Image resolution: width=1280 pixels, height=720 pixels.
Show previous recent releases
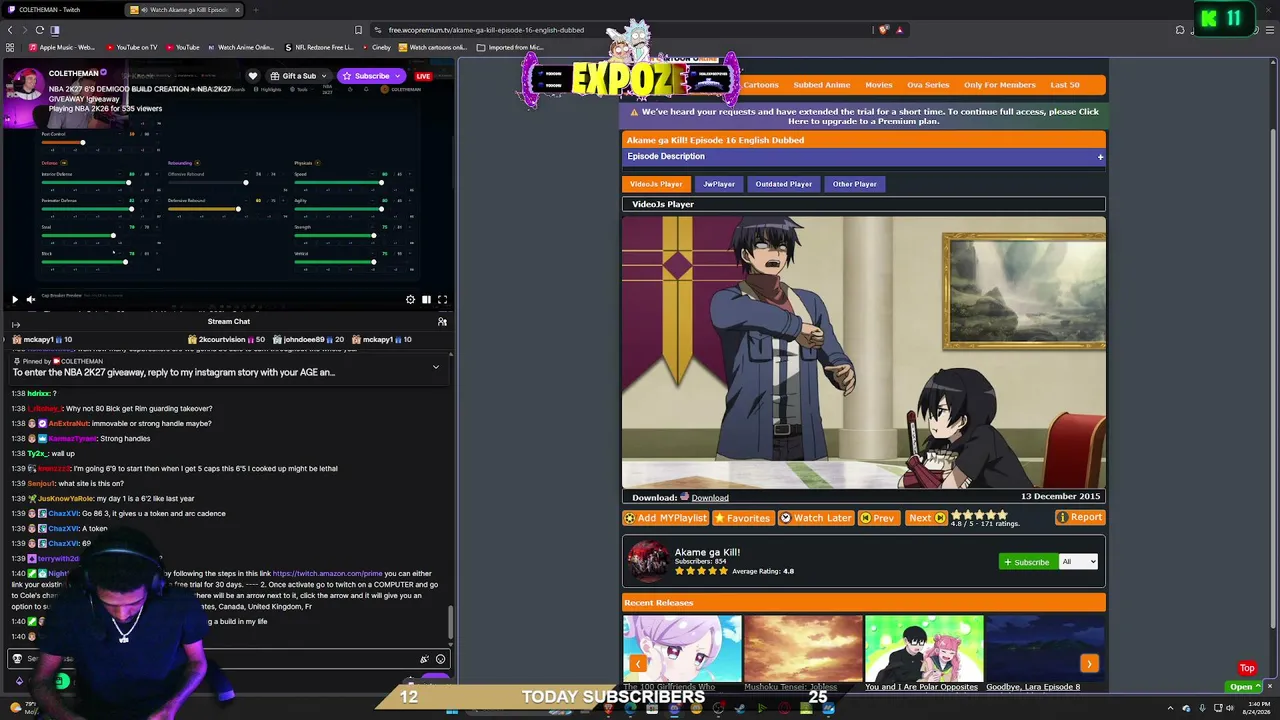[637, 664]
